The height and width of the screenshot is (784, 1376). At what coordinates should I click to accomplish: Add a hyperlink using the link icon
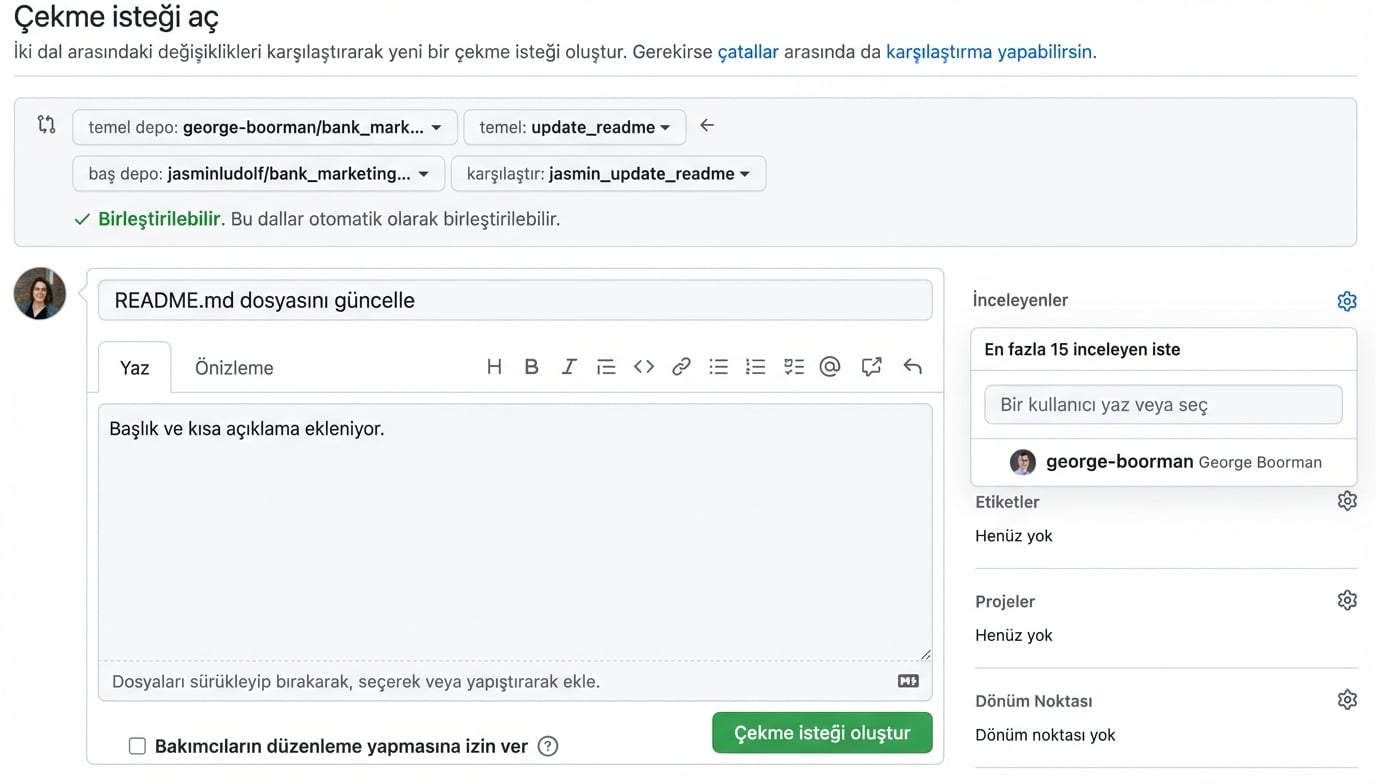coord(681,366)
